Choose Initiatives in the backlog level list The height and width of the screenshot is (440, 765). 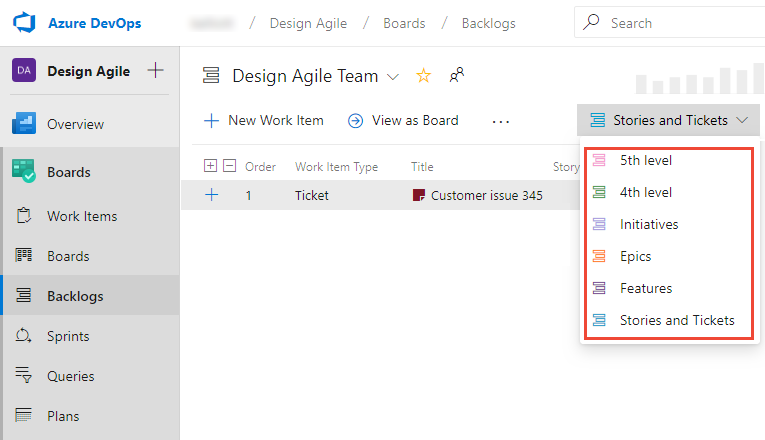(x=648, y=224)
